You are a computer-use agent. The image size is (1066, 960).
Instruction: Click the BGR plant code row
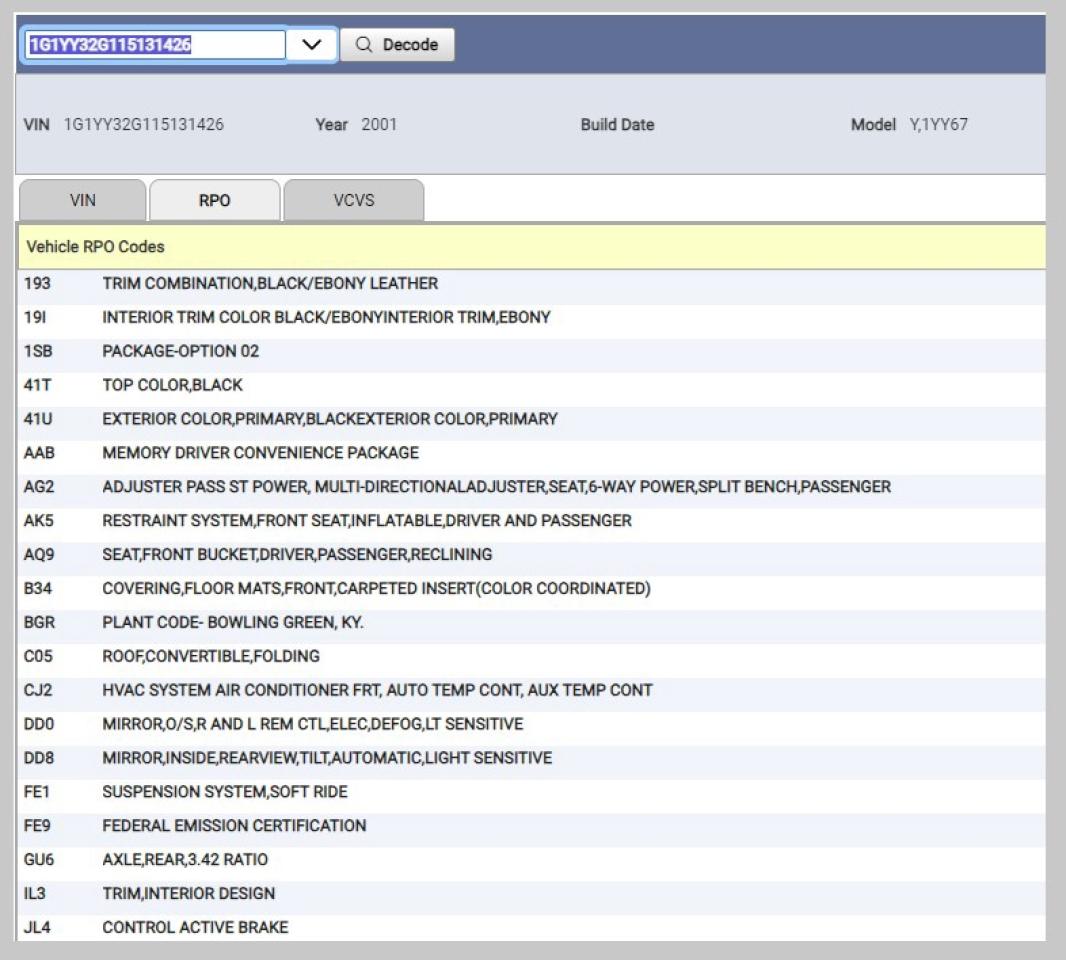coord(233,622)
